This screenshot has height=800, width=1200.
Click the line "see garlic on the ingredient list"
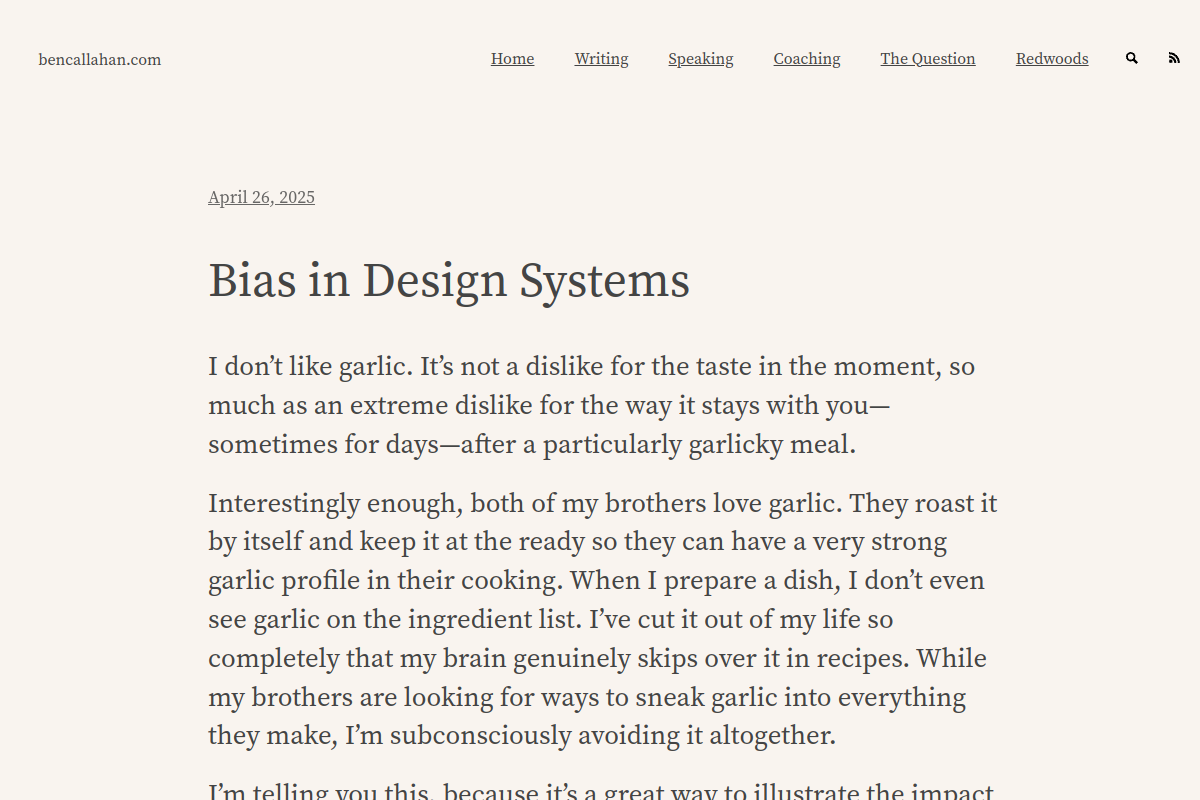tap(551, 620)
